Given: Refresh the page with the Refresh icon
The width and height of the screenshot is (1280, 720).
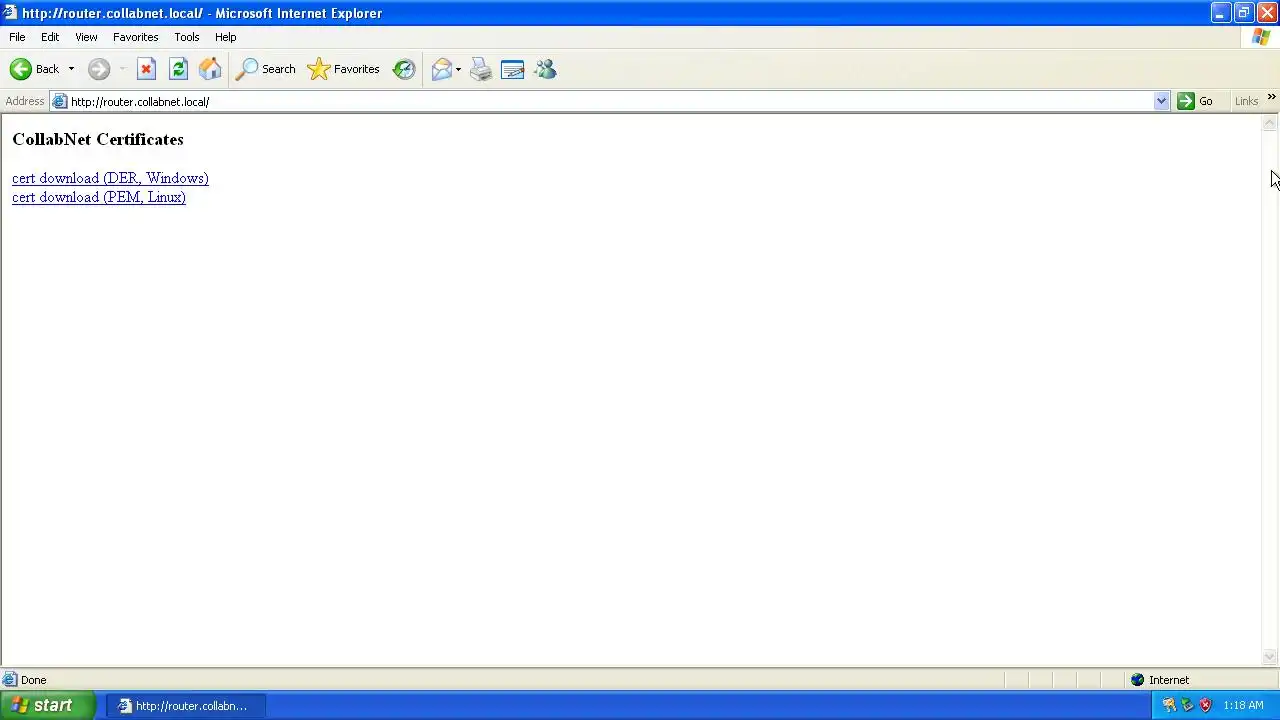Looking at the screenshot, I should [x=178, y=69].
